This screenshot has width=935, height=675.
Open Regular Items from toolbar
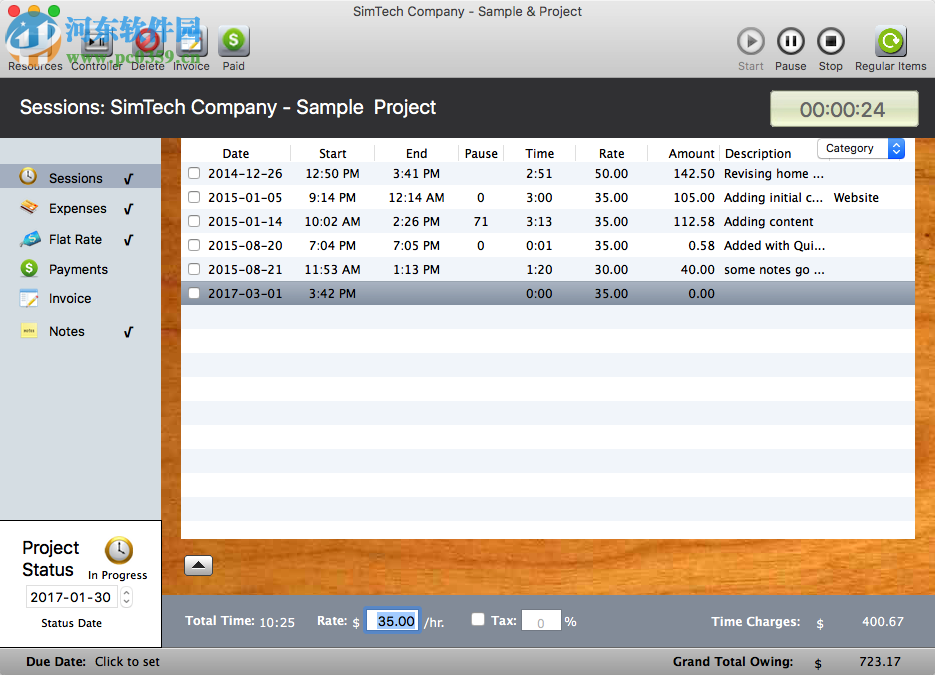click(890, 42)
